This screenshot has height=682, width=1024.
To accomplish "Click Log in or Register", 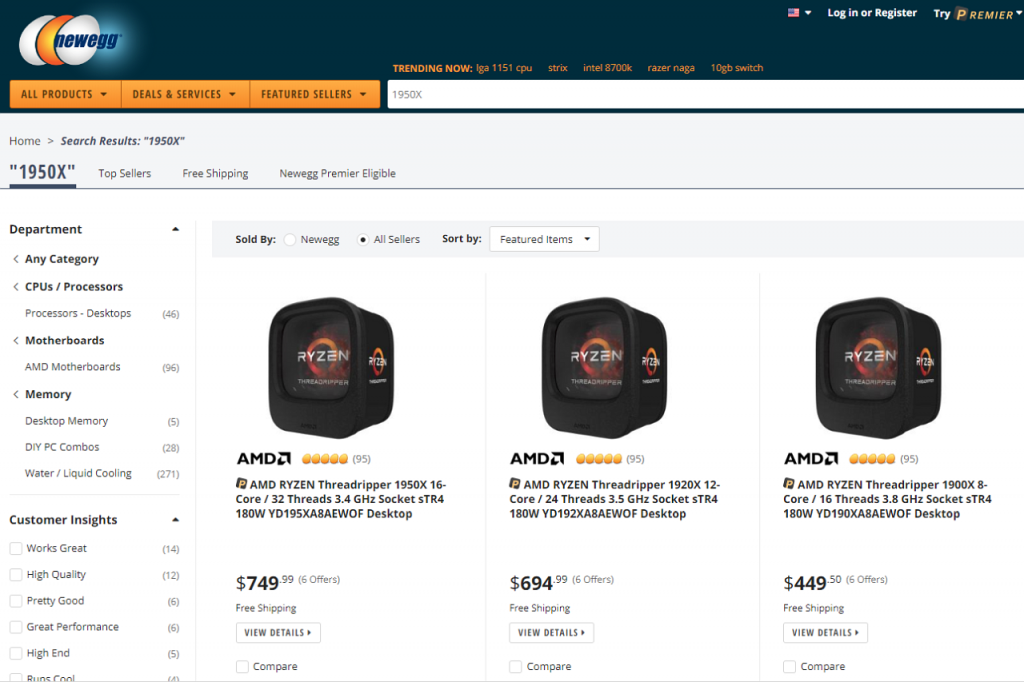I will pyautogui.click(x=872, y=12).
